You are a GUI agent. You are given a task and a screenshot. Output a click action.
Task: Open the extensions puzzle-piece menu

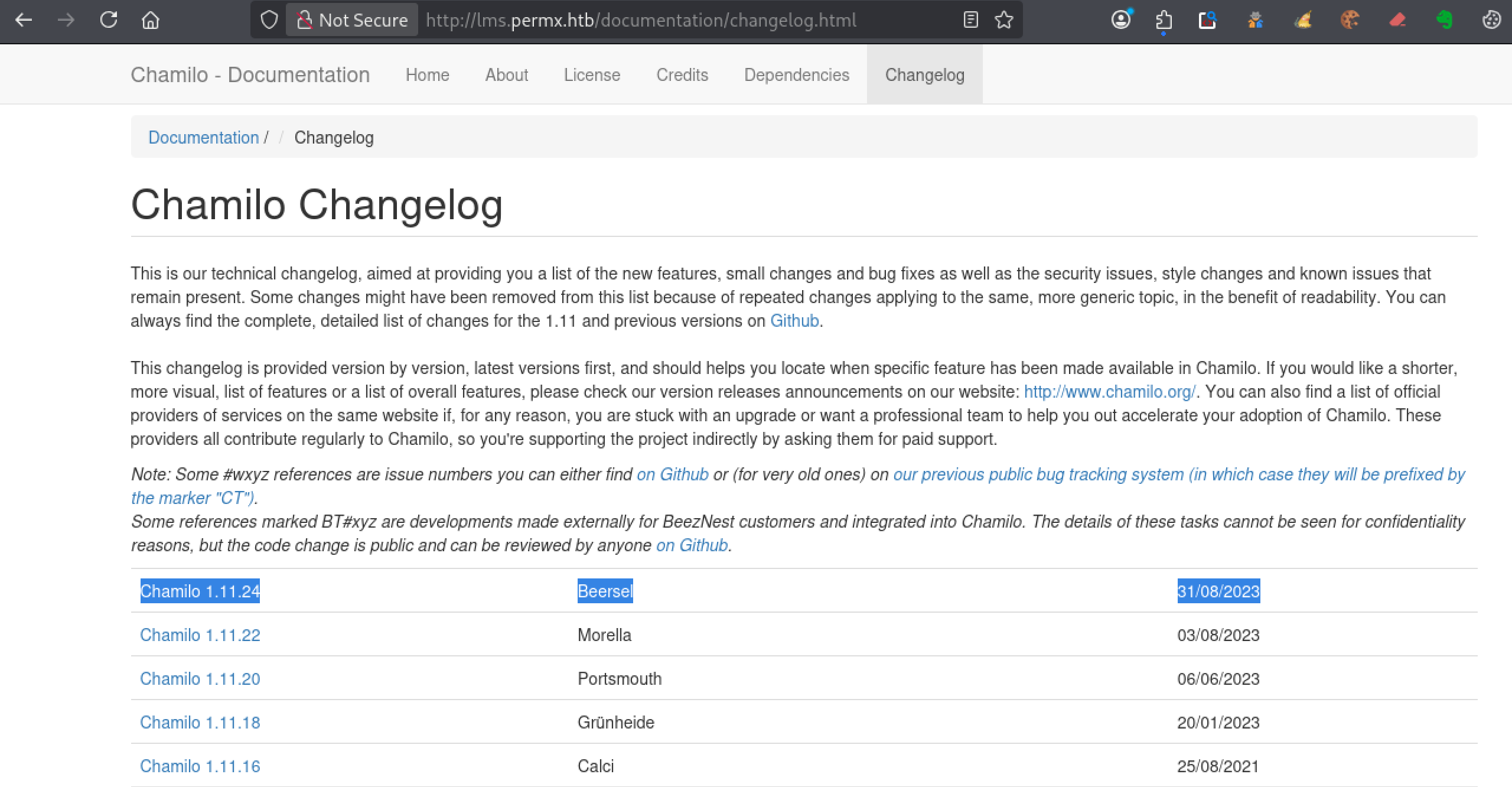(1163, 20)
